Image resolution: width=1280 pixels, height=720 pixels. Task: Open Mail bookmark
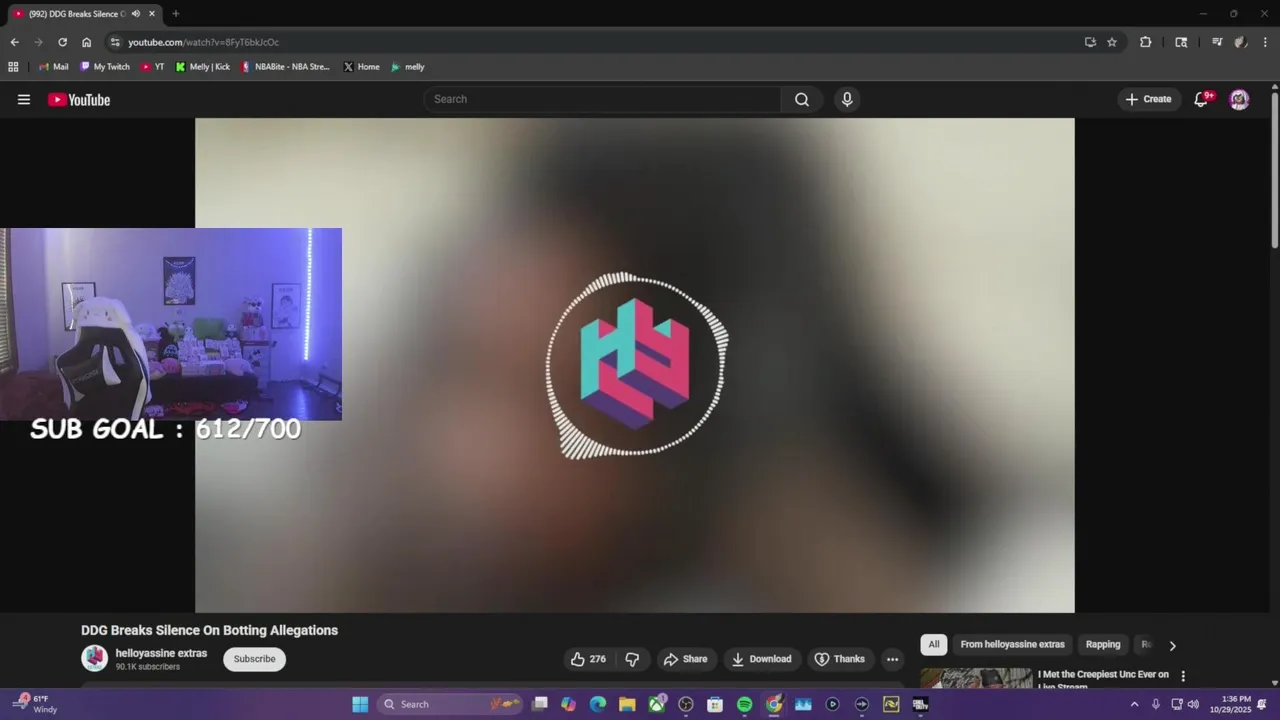pyautogui.click(x=53, y=67)
